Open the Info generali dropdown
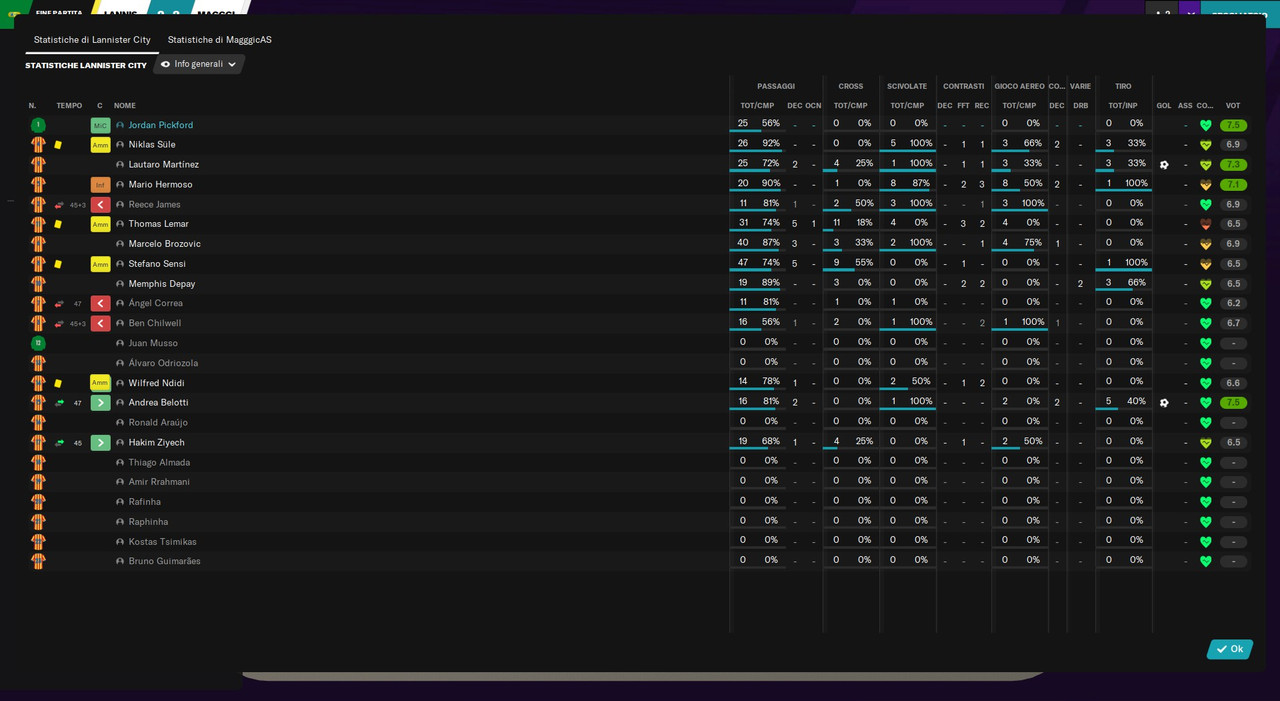 coord(199,64)
